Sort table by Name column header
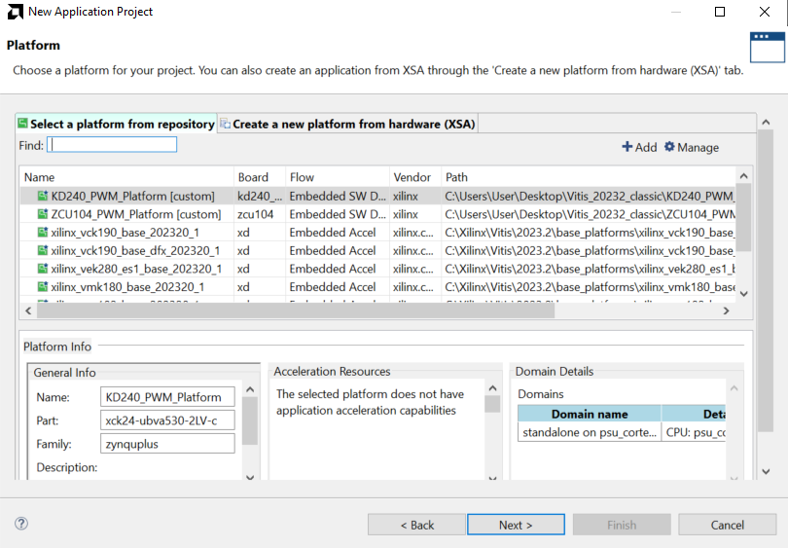The image size is (788, 548). 127,177
